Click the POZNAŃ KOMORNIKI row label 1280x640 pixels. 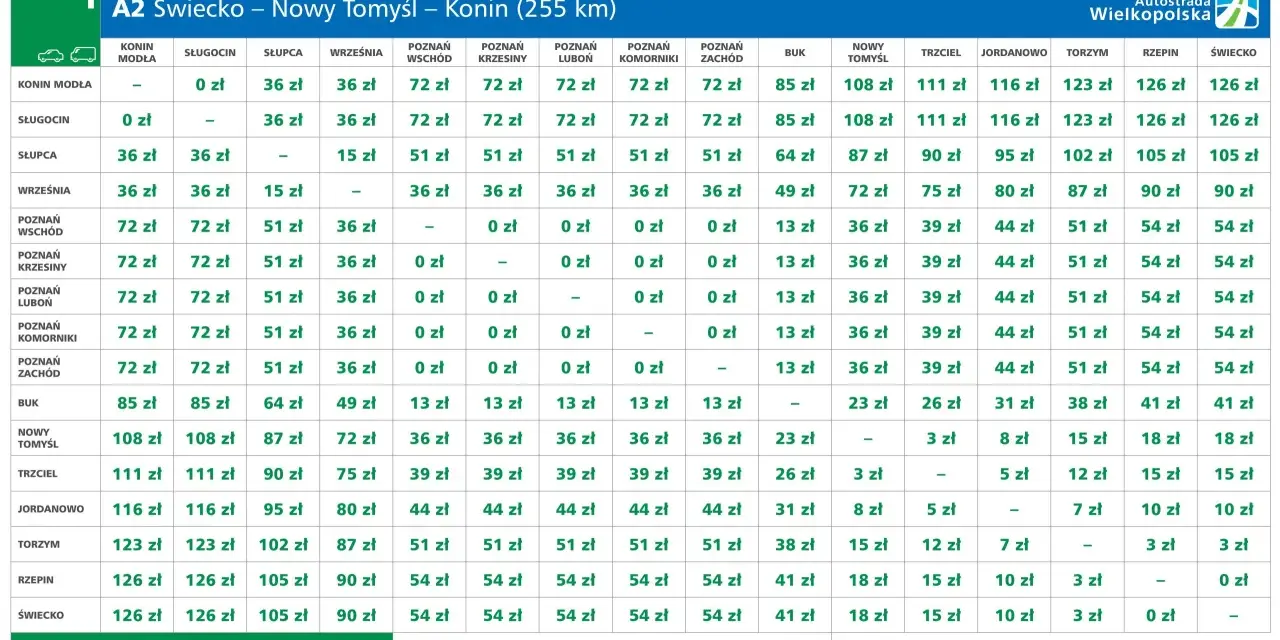[47, 332]
